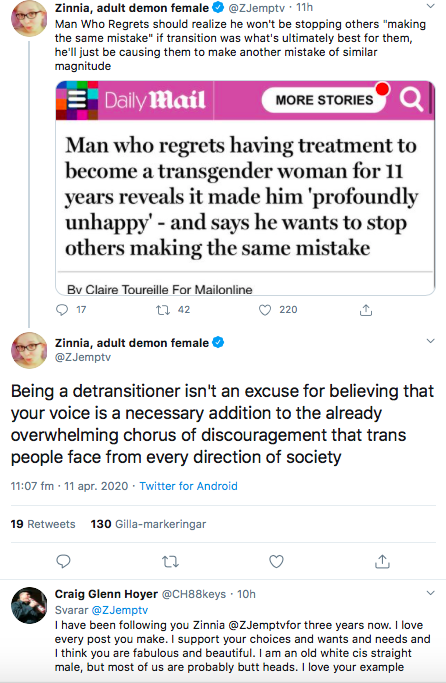
Task: Open the Twitter for Android link
Action: [188, 486]
